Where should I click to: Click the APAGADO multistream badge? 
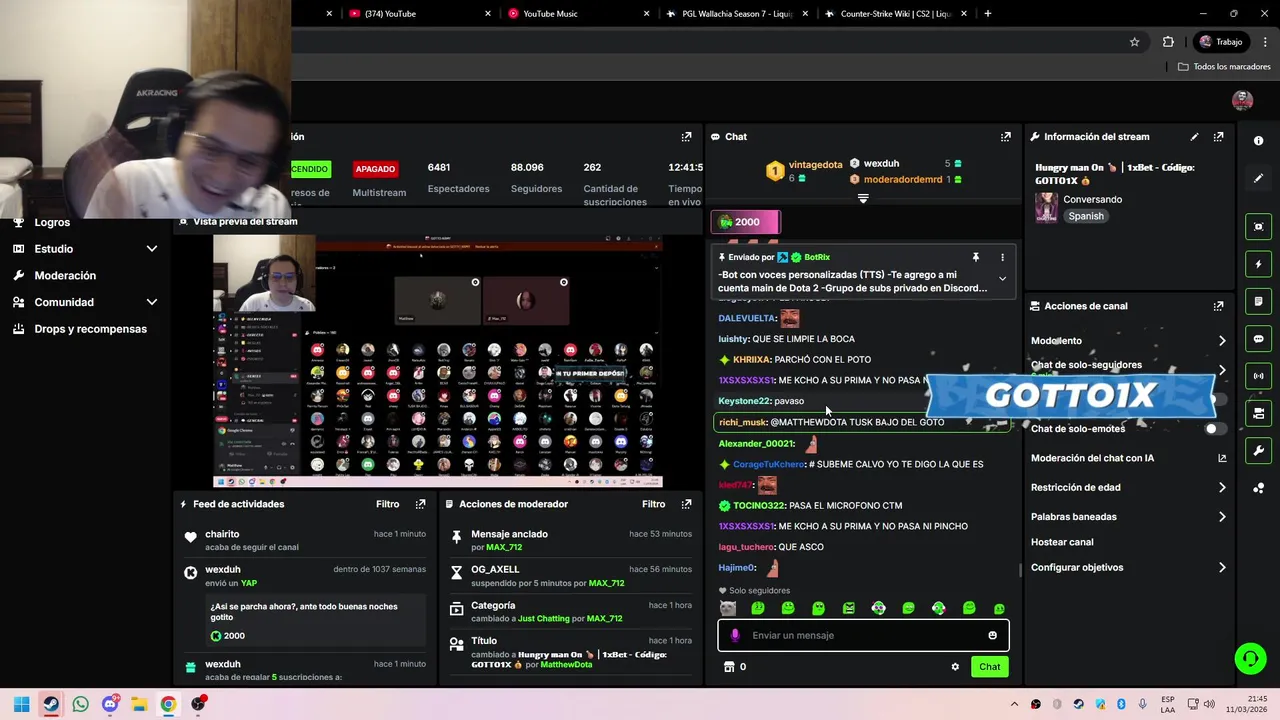click(x=375, y=169)
